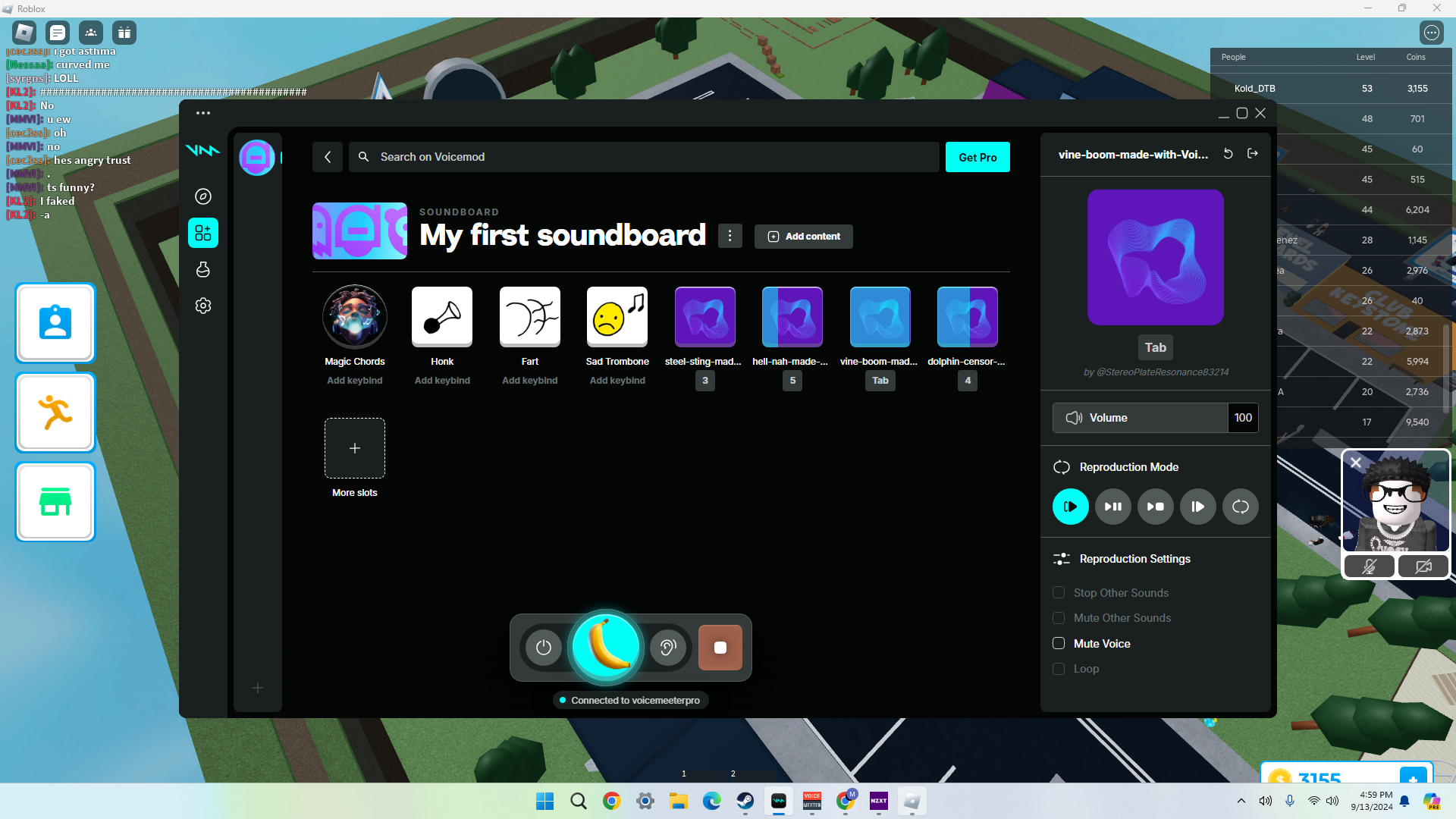Image resolution: width=1456 pixels, height=819 pixels.
Task: Play the Fart sound
Action: [530, 317]
